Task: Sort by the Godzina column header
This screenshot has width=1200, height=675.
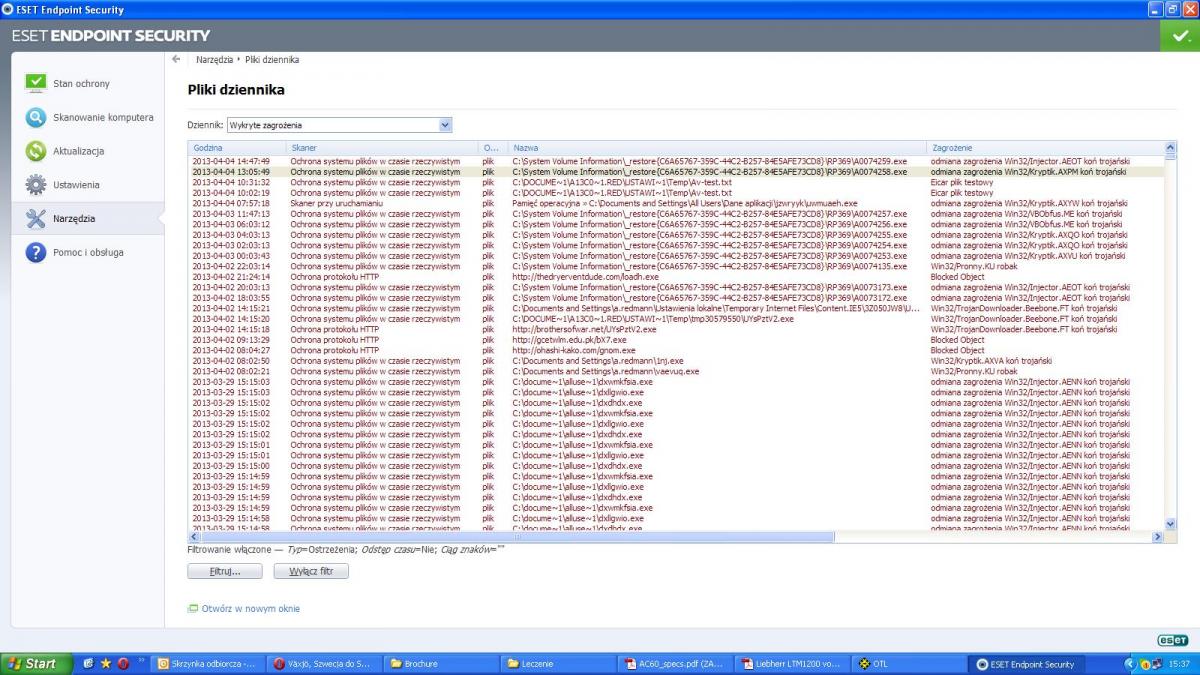Action: click(237, 148)
